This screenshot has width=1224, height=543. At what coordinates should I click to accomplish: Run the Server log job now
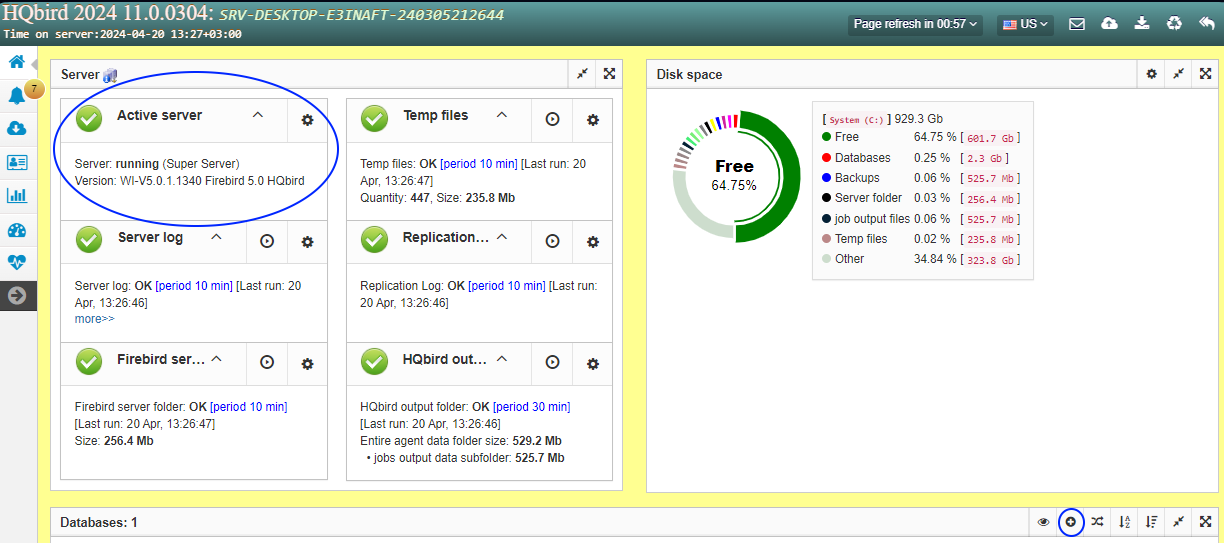coord(267,241)
